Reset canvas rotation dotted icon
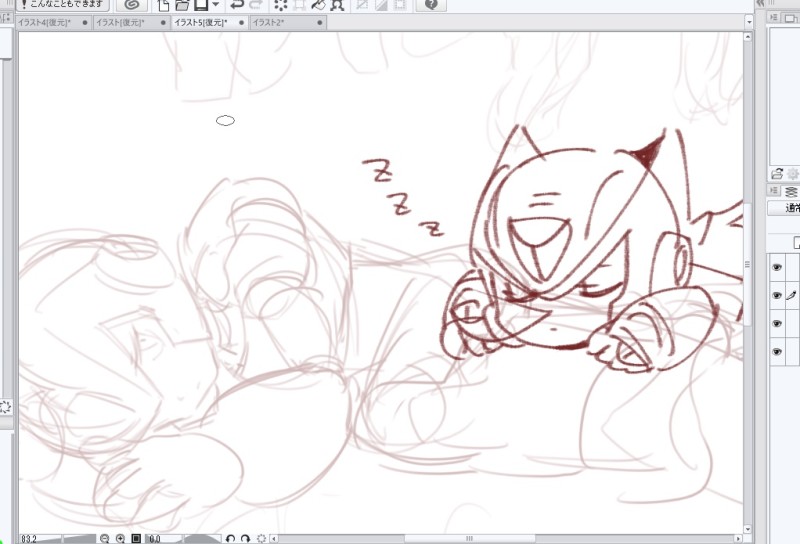 (x=261, y=539)
